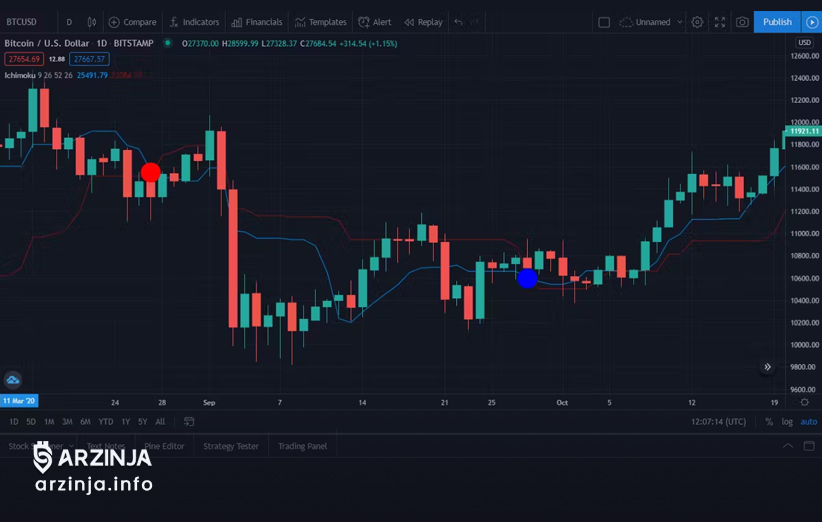Open the Strategy Tester tab
Screen dimensions: 822x522
pos(231,446)
